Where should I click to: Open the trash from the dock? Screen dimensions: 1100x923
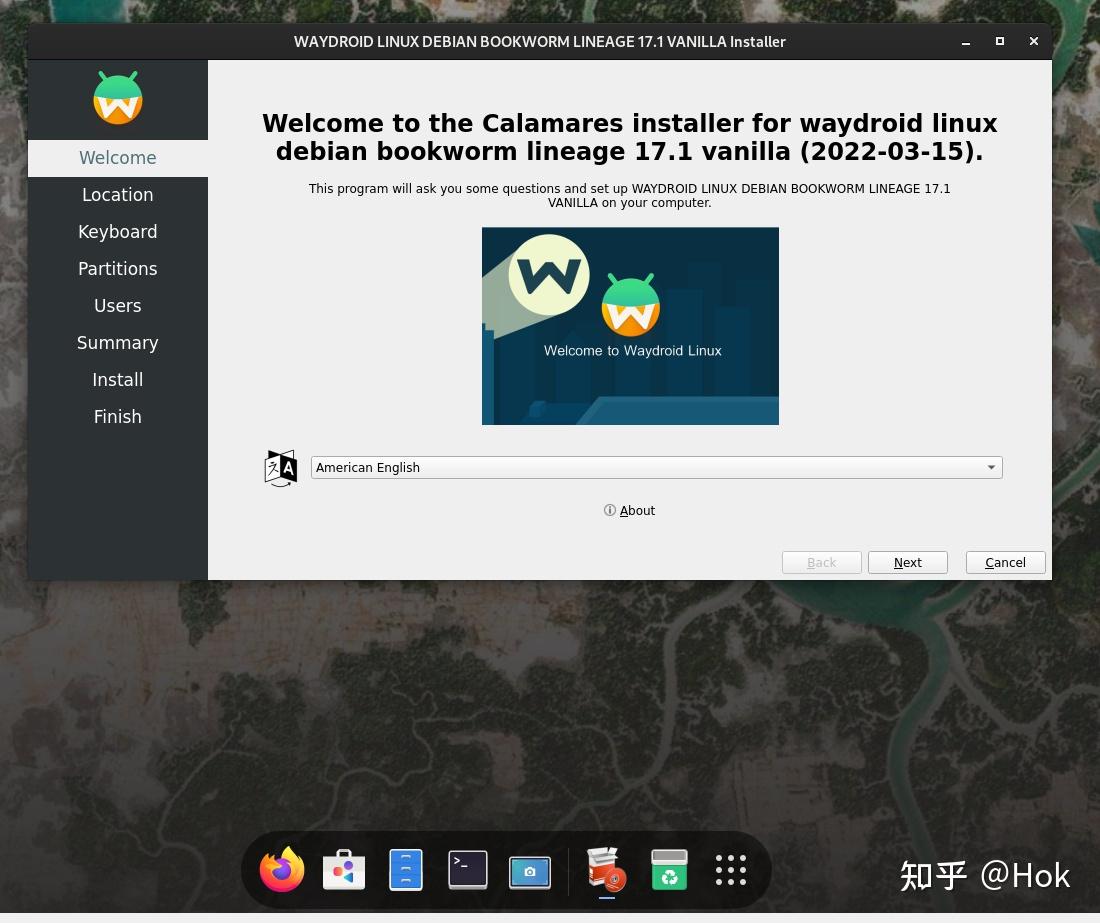[668, 869]
